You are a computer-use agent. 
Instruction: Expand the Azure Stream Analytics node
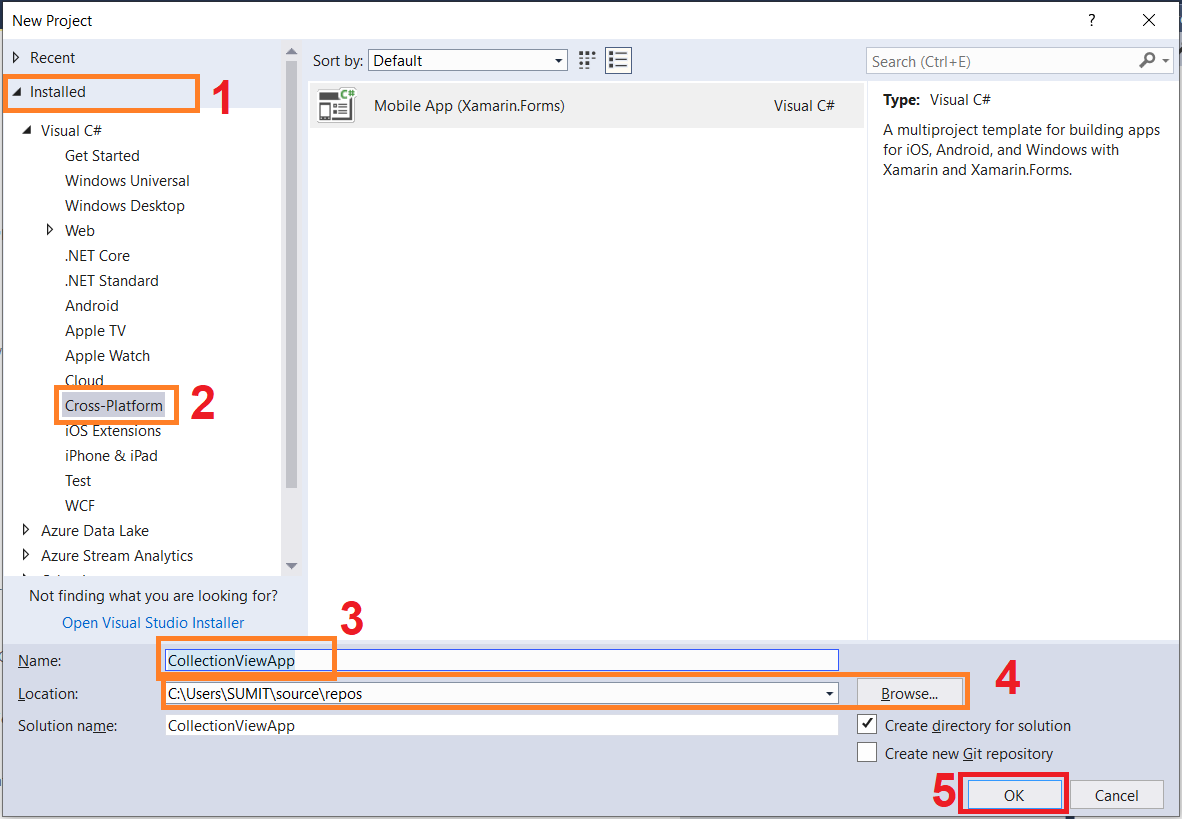(25, 555)
